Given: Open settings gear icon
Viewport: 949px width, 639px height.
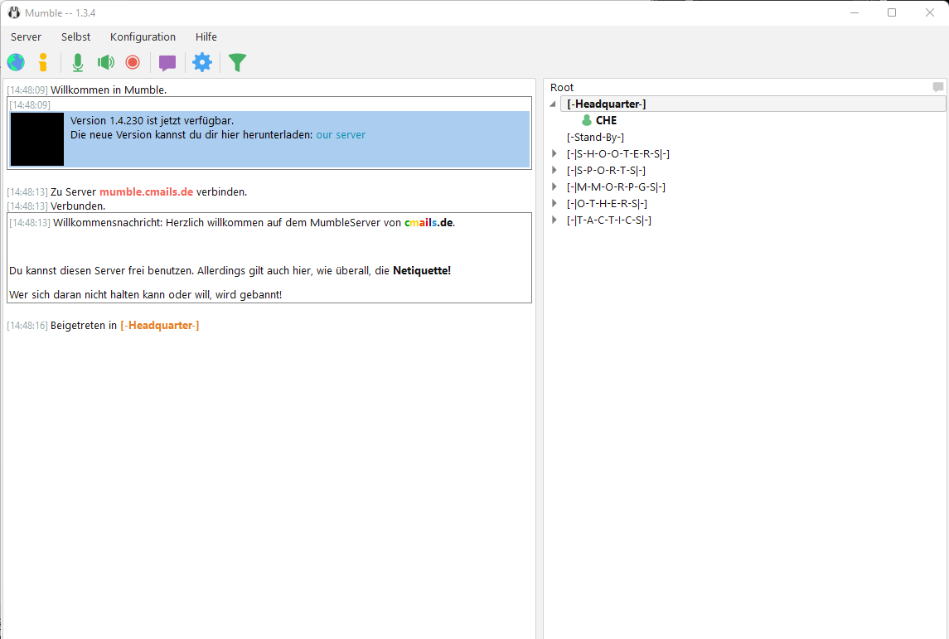Looking at the screenshot, I should [202, 62].
